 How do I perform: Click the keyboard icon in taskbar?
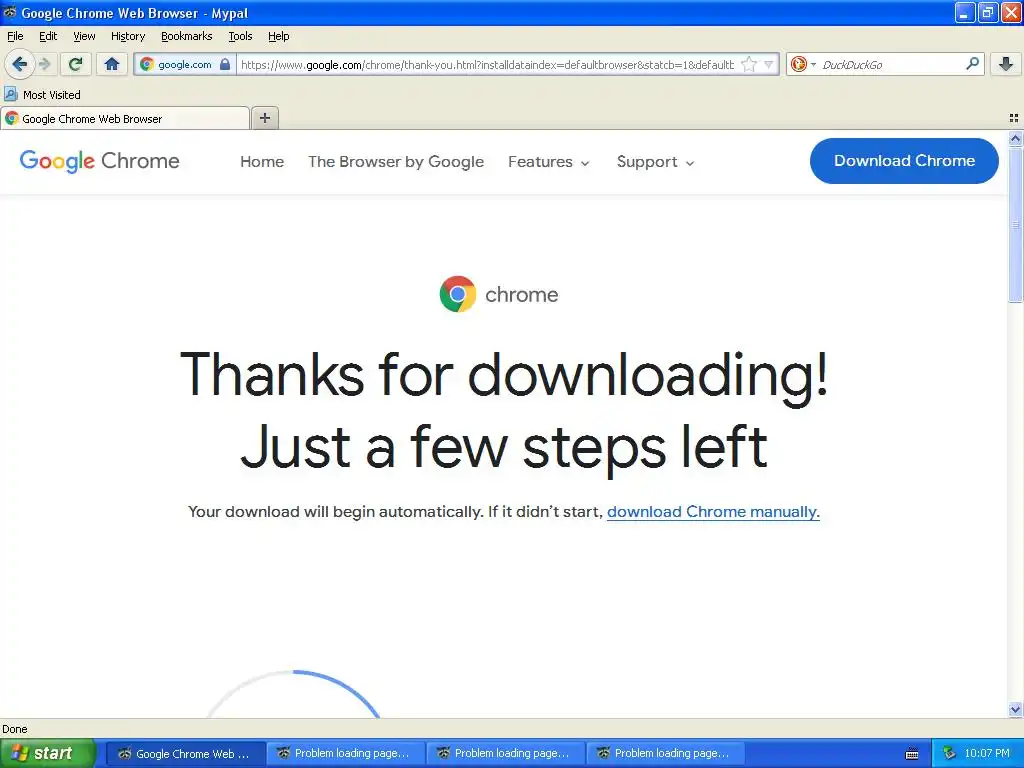tap(912, 754)
